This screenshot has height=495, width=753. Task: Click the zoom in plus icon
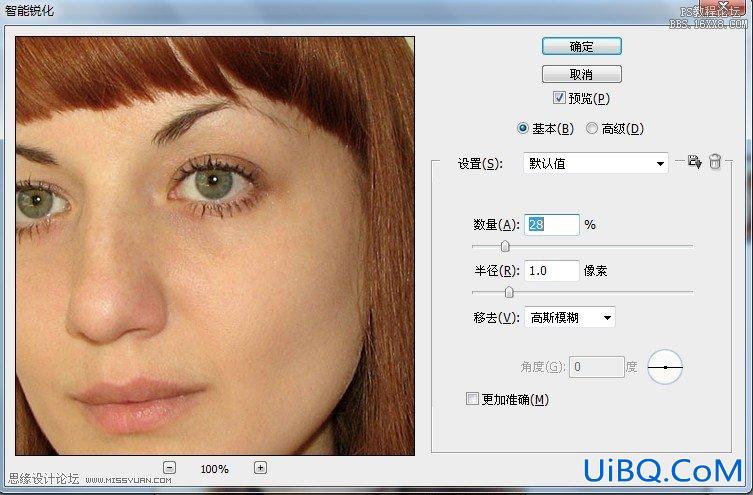pyautogui.click(x=260, y=467)
